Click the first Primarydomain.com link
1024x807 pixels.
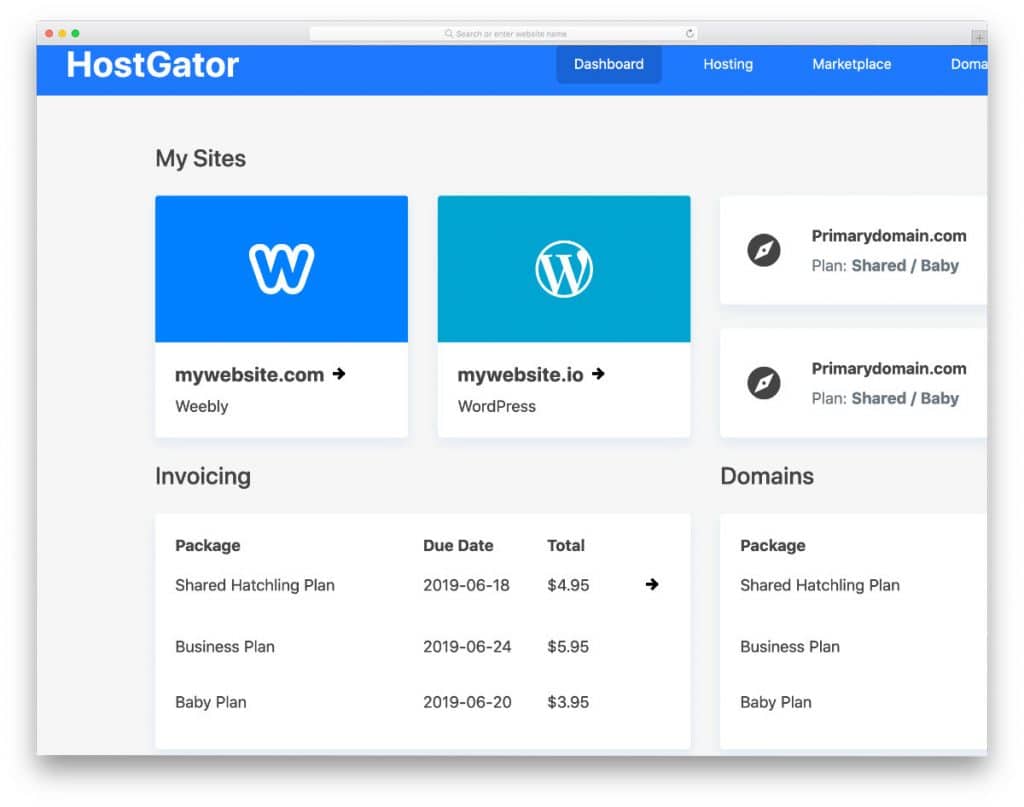(888, 236)
